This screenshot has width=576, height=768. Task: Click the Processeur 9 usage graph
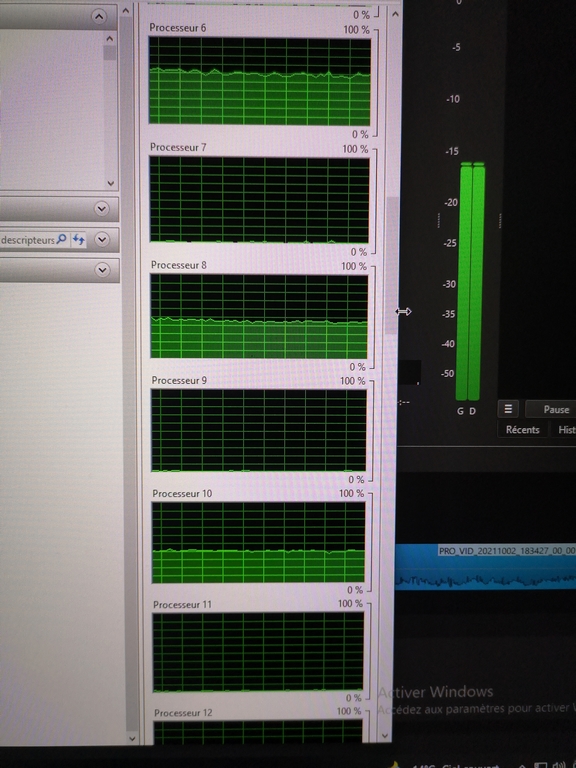pos(259,431)
